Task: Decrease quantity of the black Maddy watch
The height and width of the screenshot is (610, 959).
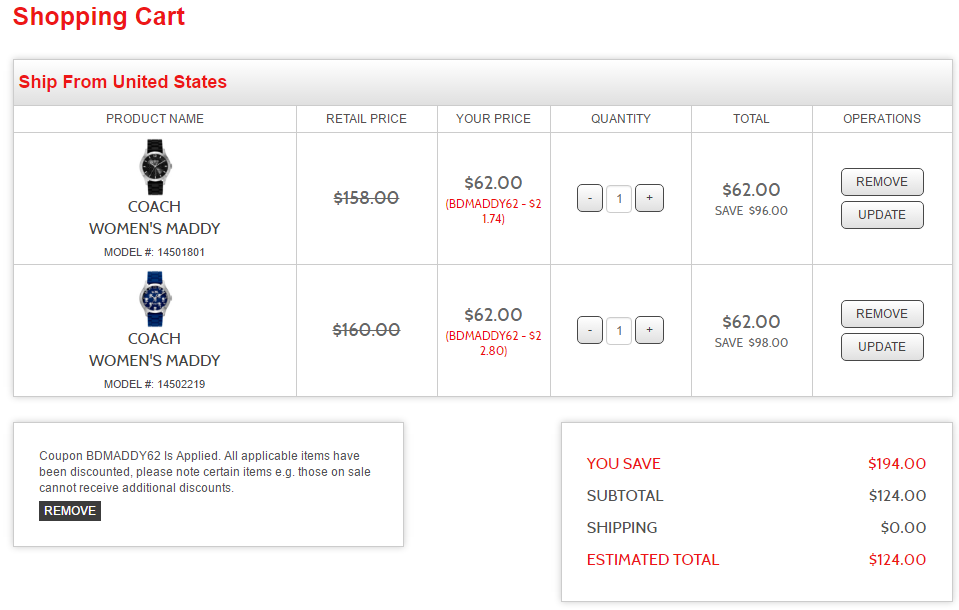Action: [x=590, y=198]
